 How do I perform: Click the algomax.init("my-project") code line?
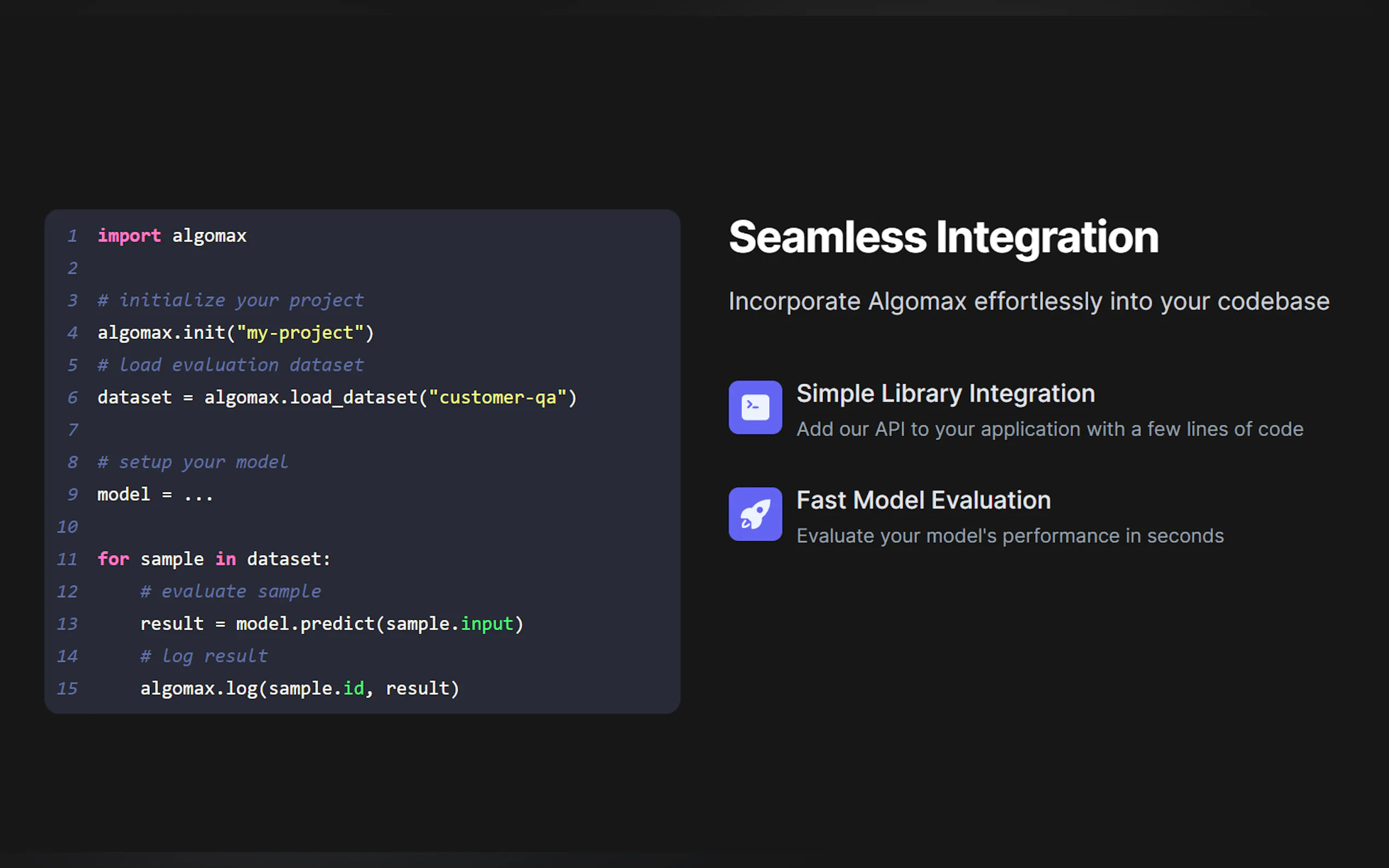pos(236,332)
